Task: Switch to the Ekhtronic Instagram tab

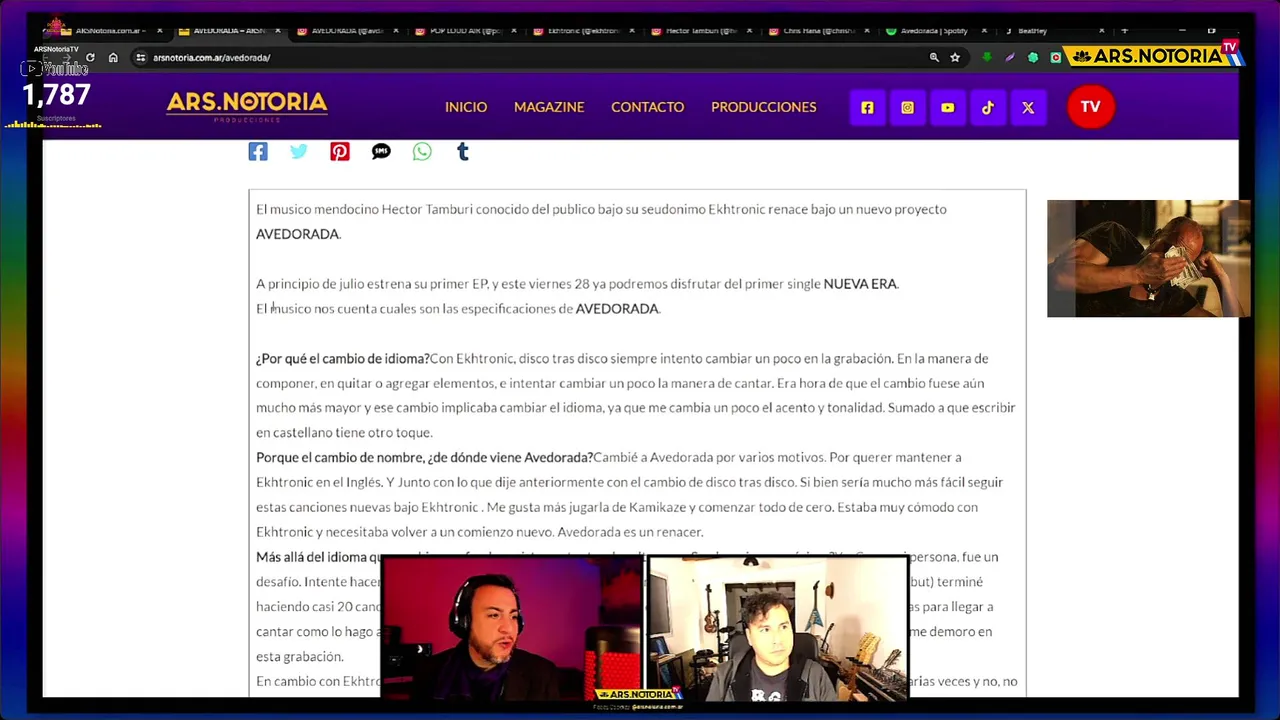Action: click(583, 31)
